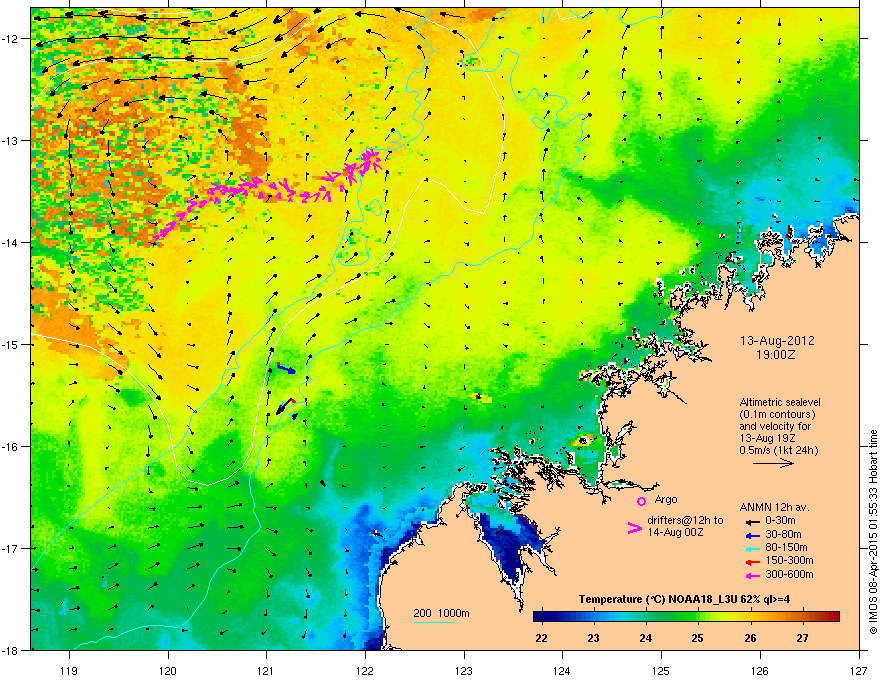Select the magenta 300-600m arrow in legend
This screenshot has width=880, height=680.
pyautogui.click(x=751, y=575)
